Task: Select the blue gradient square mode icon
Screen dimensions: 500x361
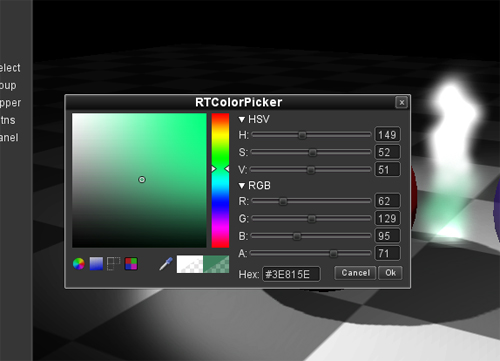Action: coord(96,264)
